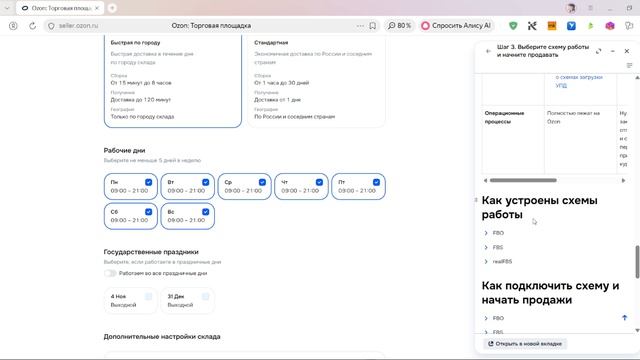640x360 pixels.
Task: Check the 31 Dec holiday checkbox
Action: pos(206,296)
